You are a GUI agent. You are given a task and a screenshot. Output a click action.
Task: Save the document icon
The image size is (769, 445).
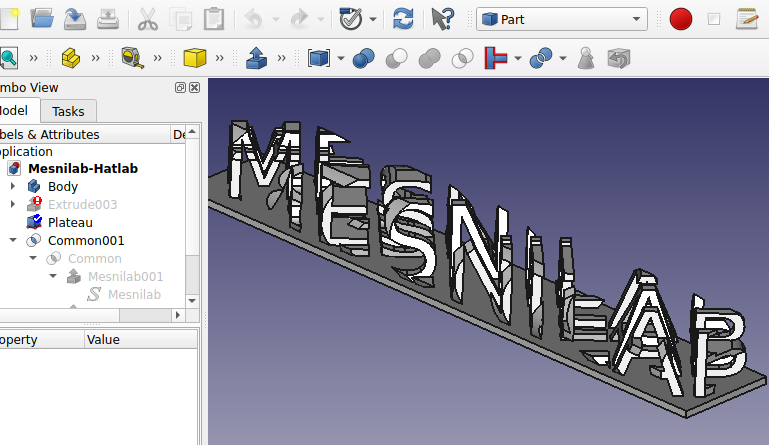(x=75, y=20)
